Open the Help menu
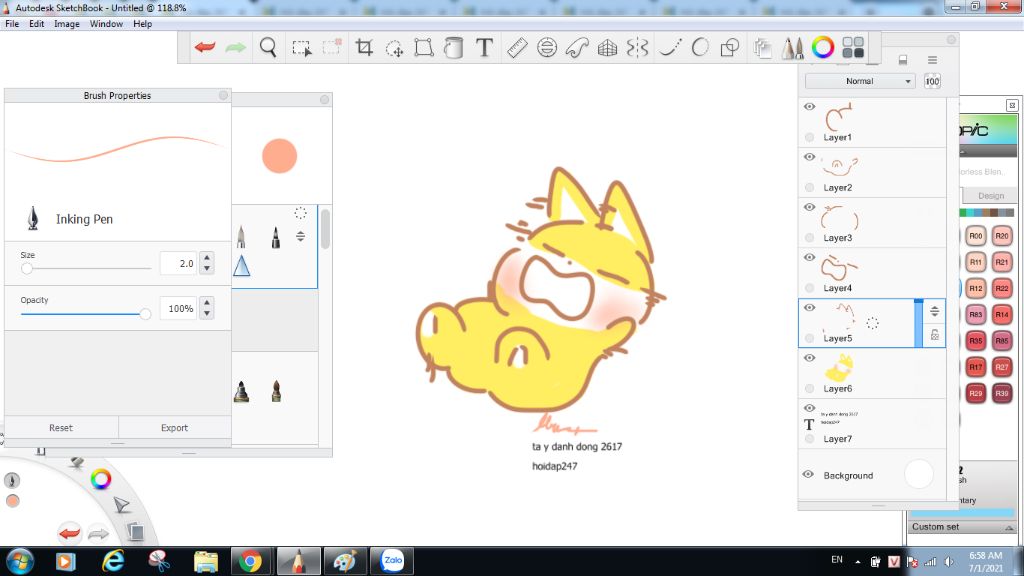The height and width of the screenshot is (576, 1024). coord(142,24)
